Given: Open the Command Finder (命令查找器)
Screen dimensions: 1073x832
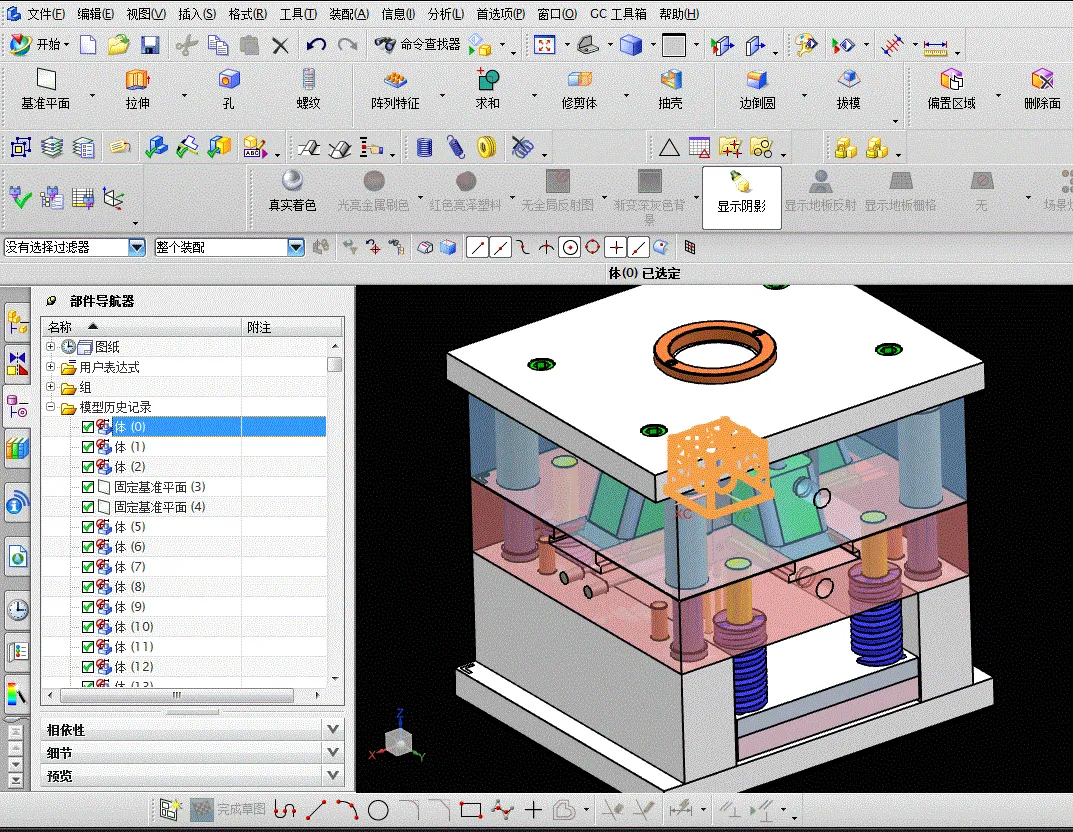Looking at the screenshot, I should coord(417,44).
